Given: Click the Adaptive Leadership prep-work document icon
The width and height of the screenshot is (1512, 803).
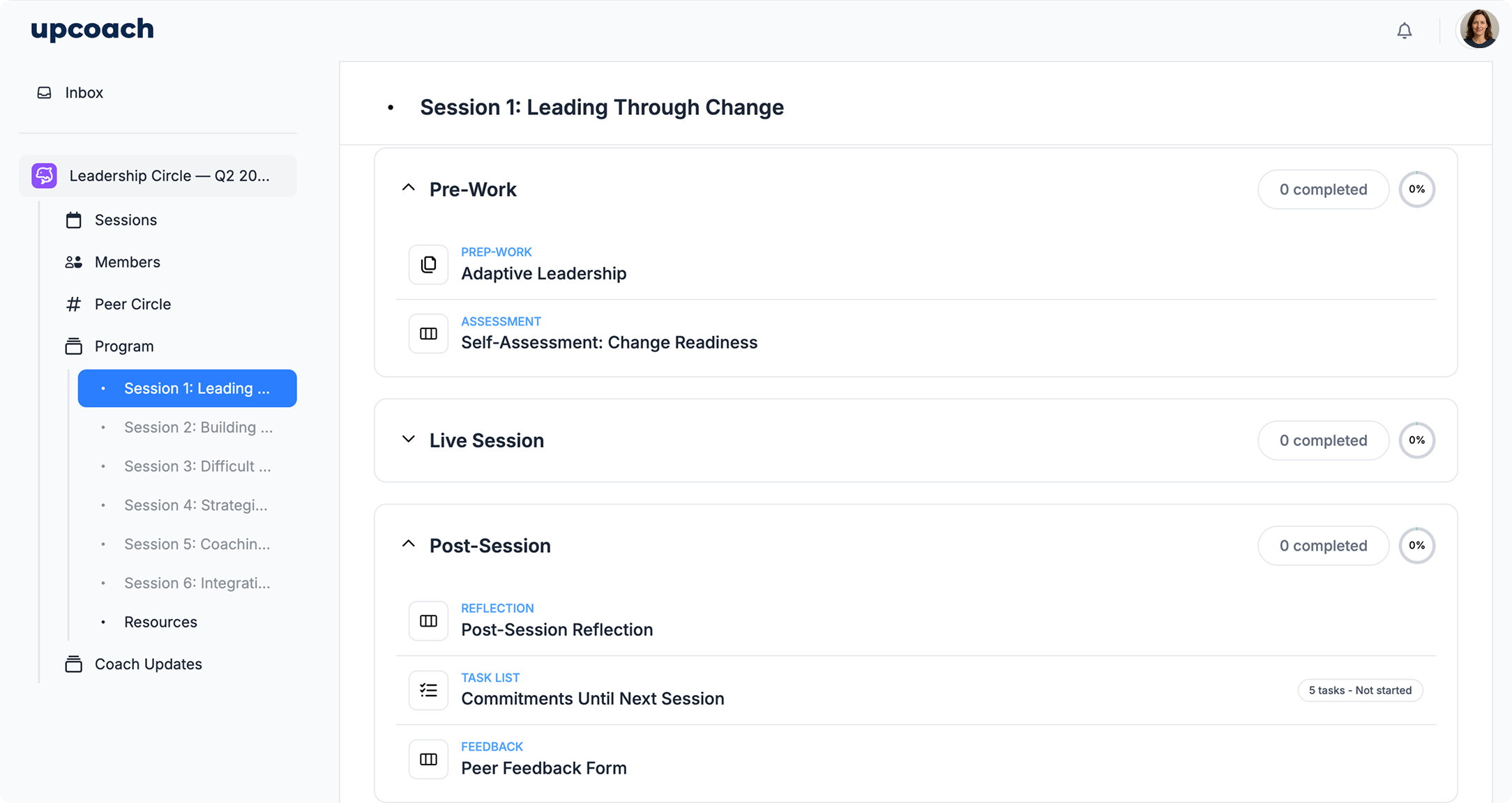Looking at the screenshot, I should click(x=428, y=264).
